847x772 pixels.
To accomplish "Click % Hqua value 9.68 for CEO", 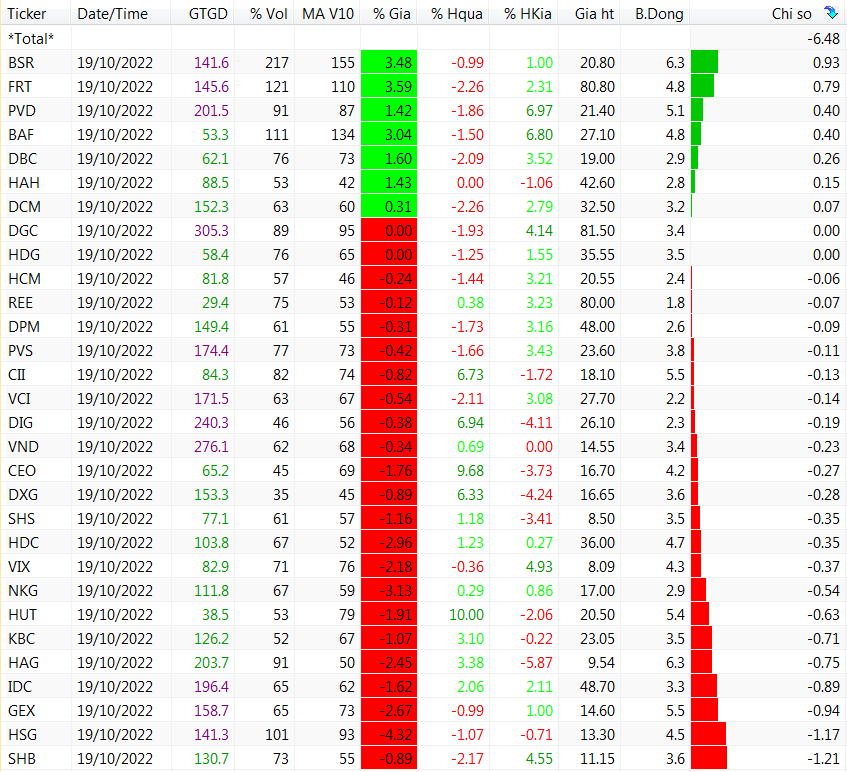I will [470, 471].
